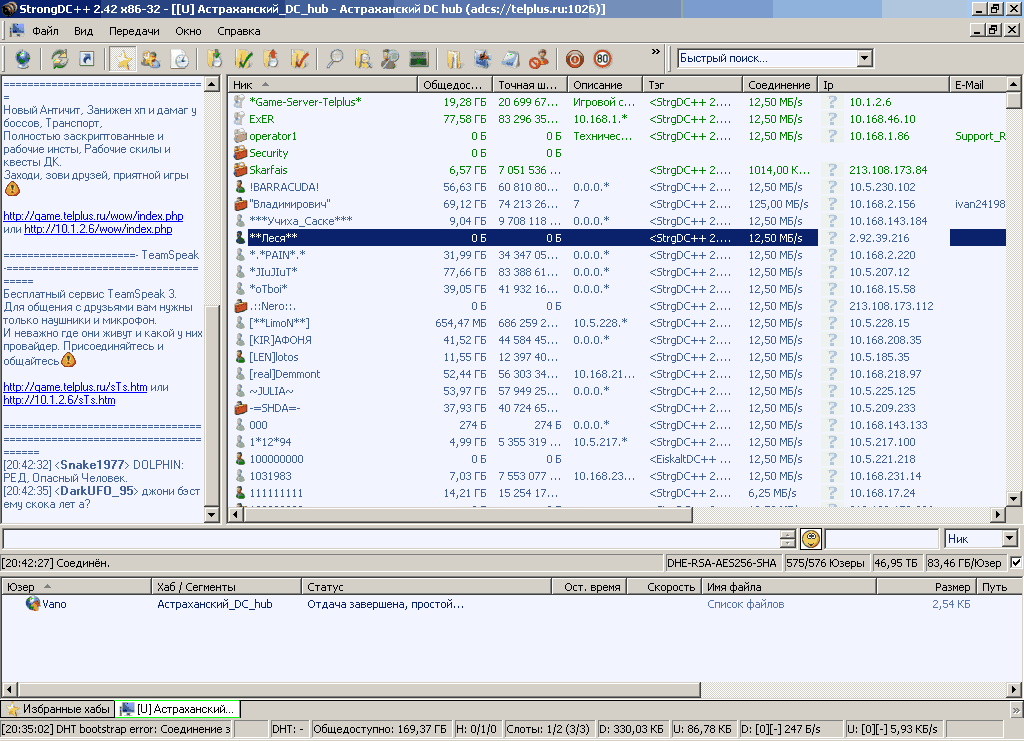Open Network Statistics monitor icon
This screenshot has width=1024, height=741.
click(419, 59)
